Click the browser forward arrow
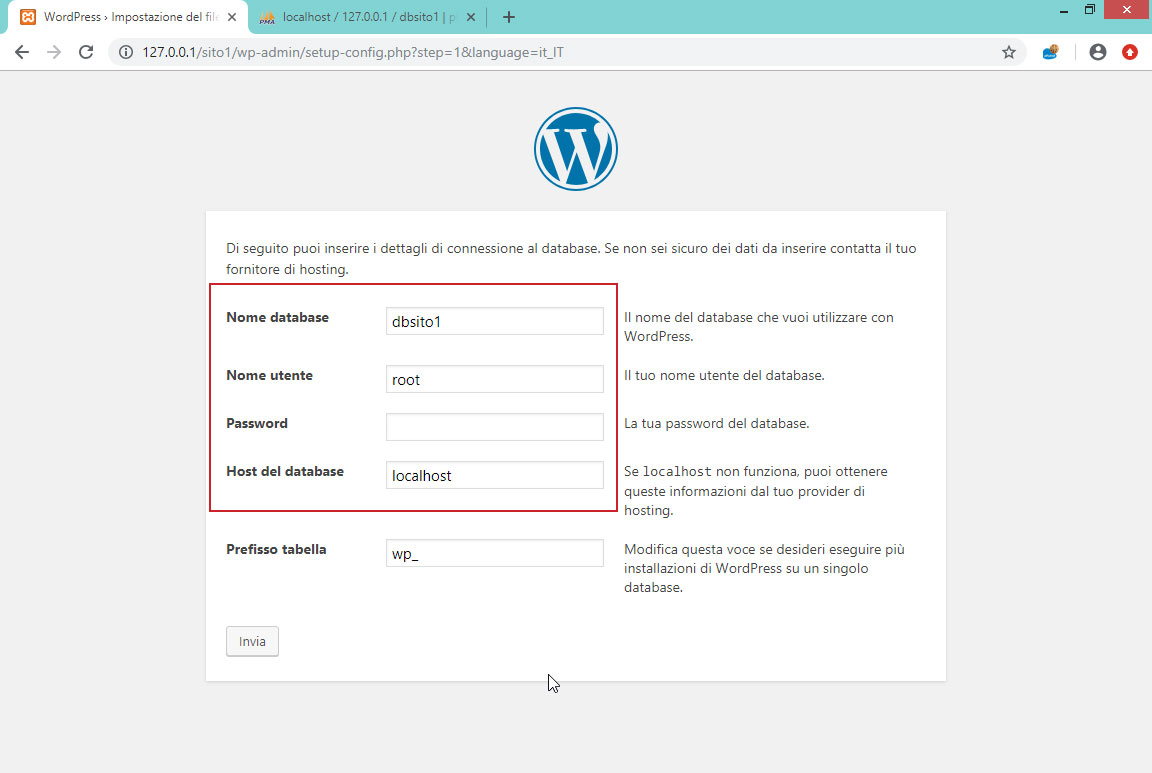 pyautogui.click(x=54, y=52)
